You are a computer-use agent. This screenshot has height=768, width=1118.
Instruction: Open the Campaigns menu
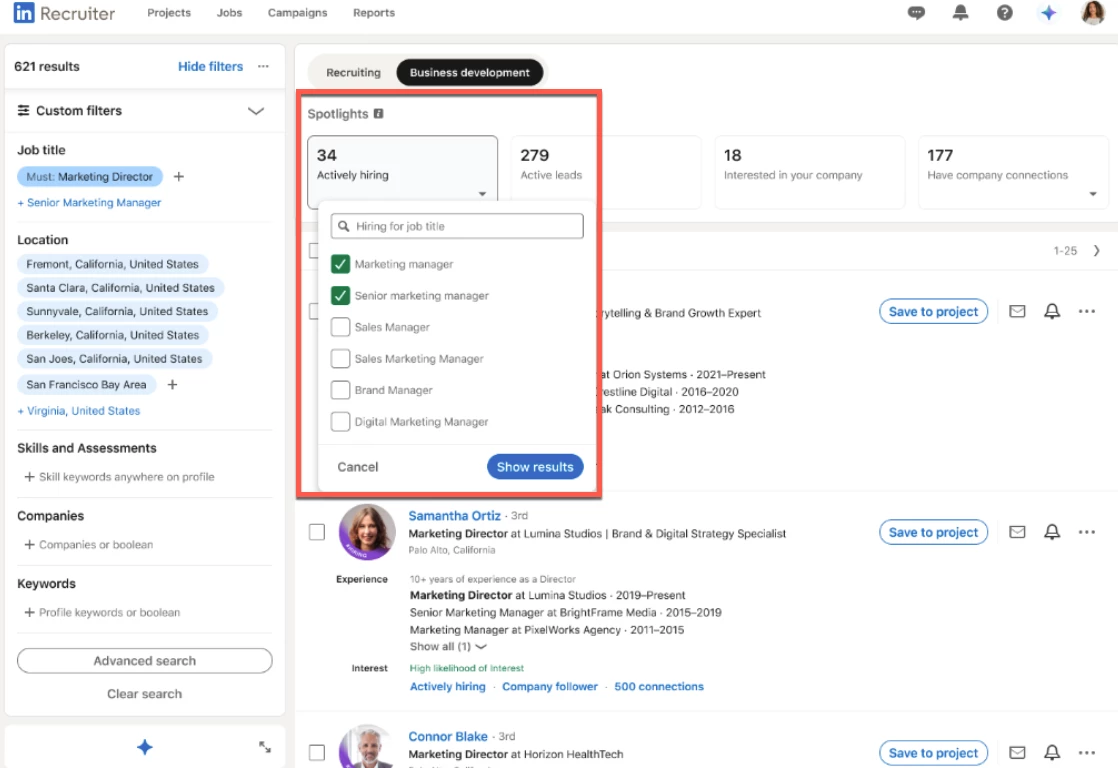click(x=297, y=13)
